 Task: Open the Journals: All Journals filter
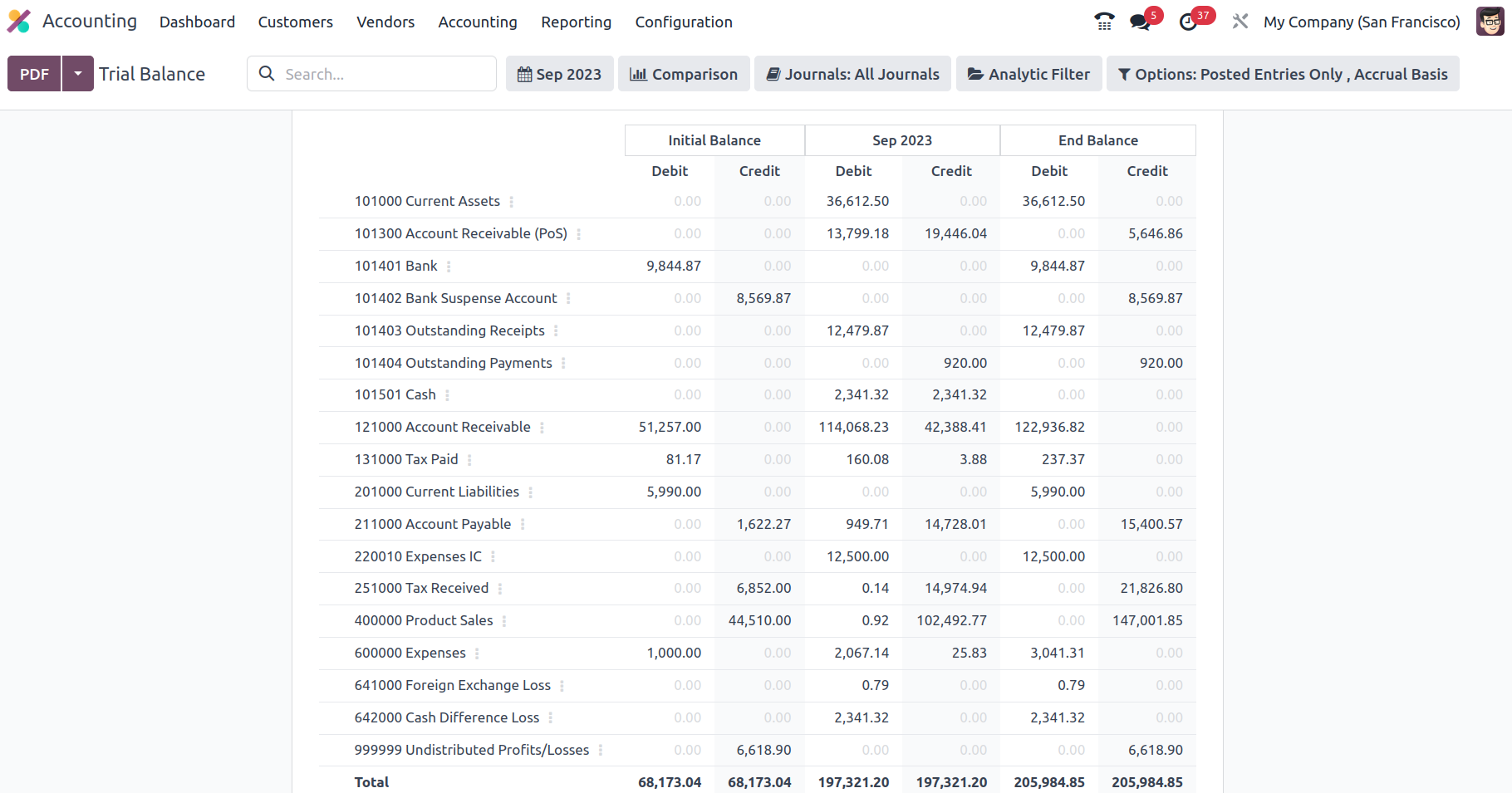[852, 74]
